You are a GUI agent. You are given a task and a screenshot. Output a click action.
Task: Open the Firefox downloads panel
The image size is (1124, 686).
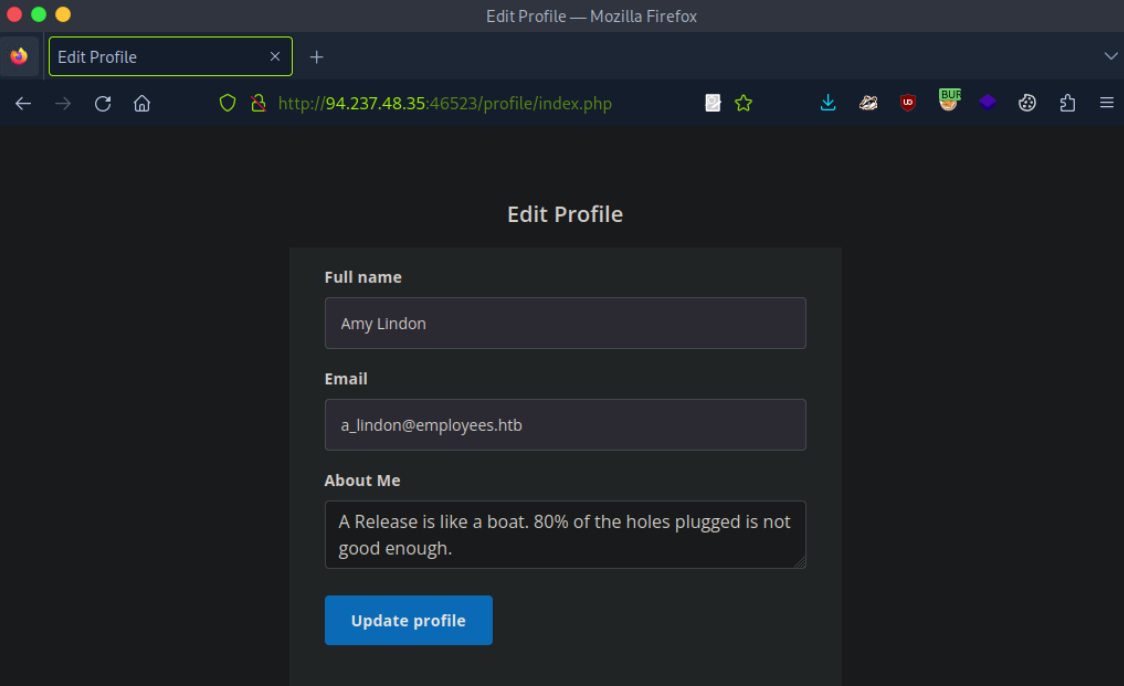tap(828, 103)
